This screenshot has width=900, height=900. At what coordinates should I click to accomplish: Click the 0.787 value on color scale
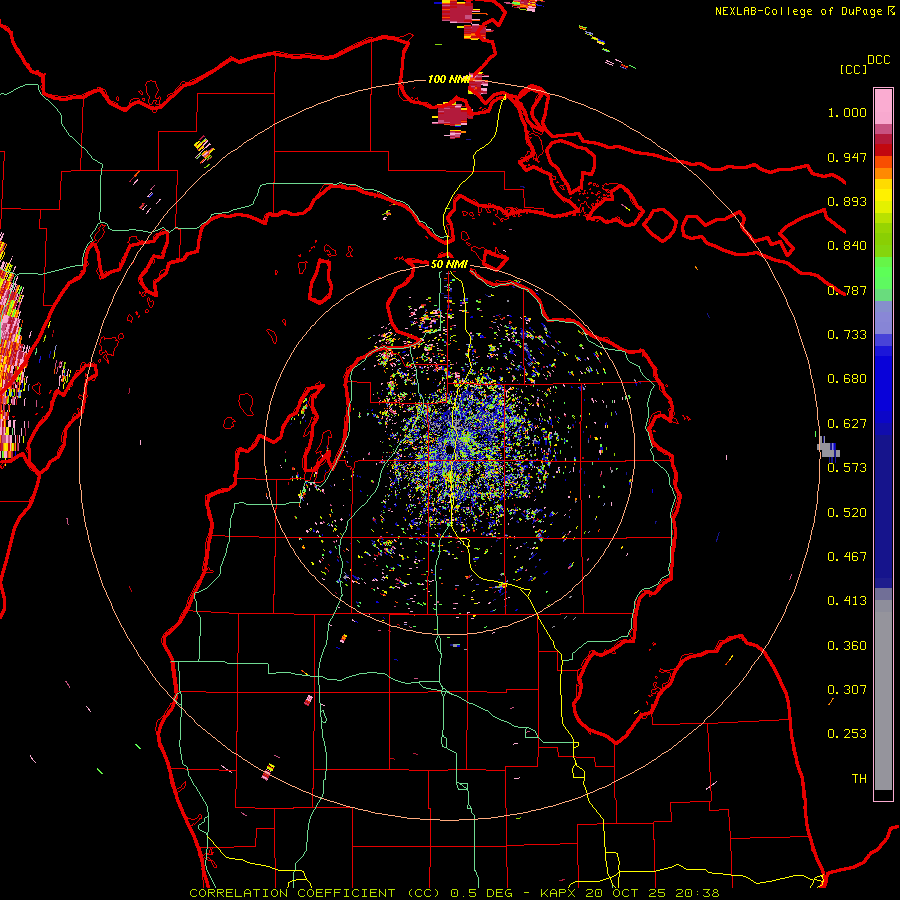click(x=847, y=290)
